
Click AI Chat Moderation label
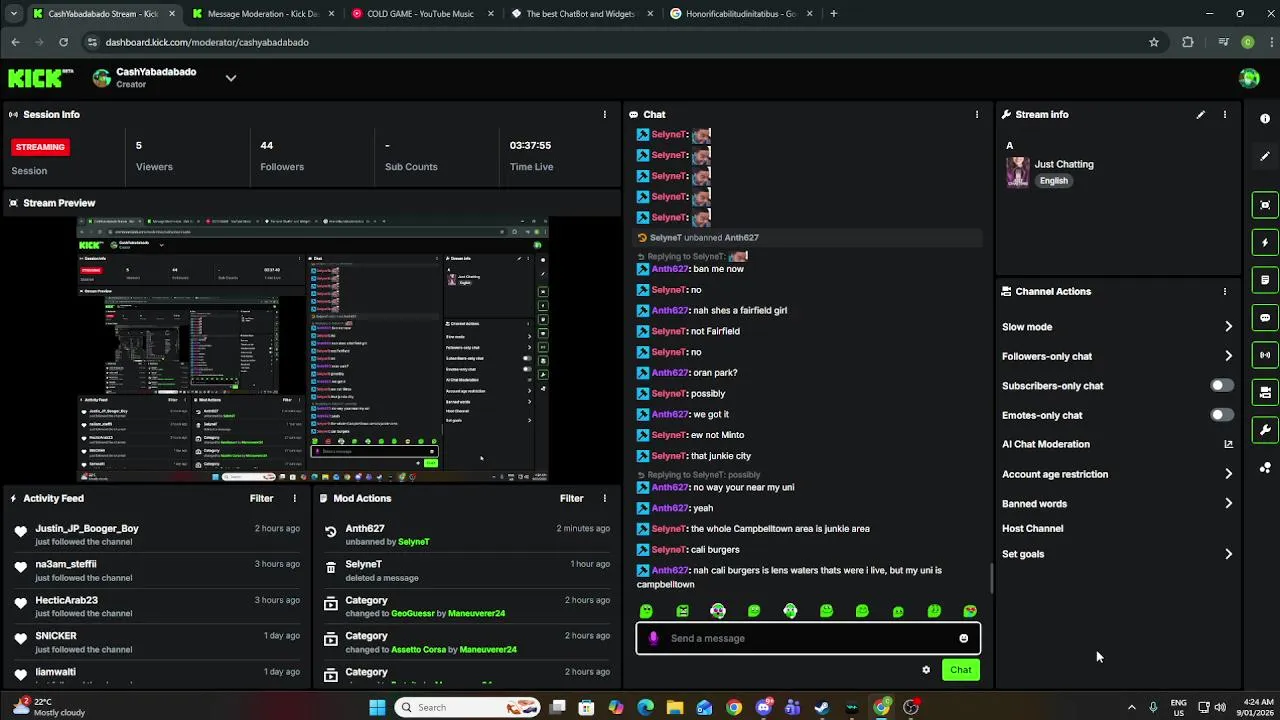click(x=1046, y=444)
